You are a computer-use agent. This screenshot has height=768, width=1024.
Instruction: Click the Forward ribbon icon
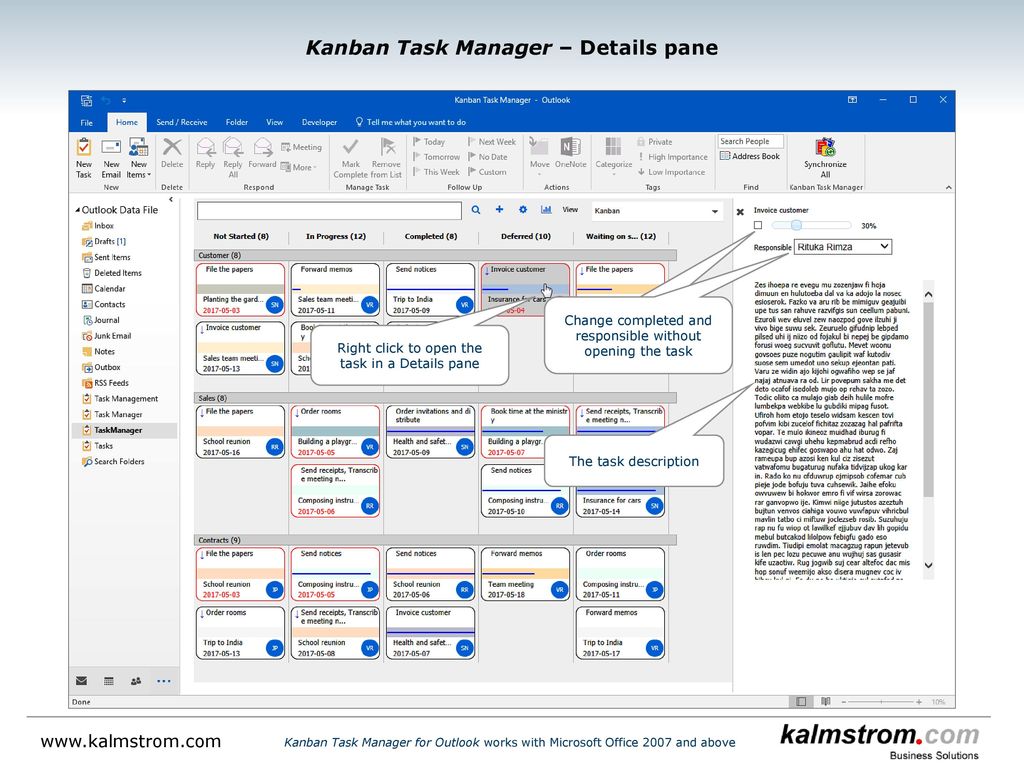tap(262, 153)
